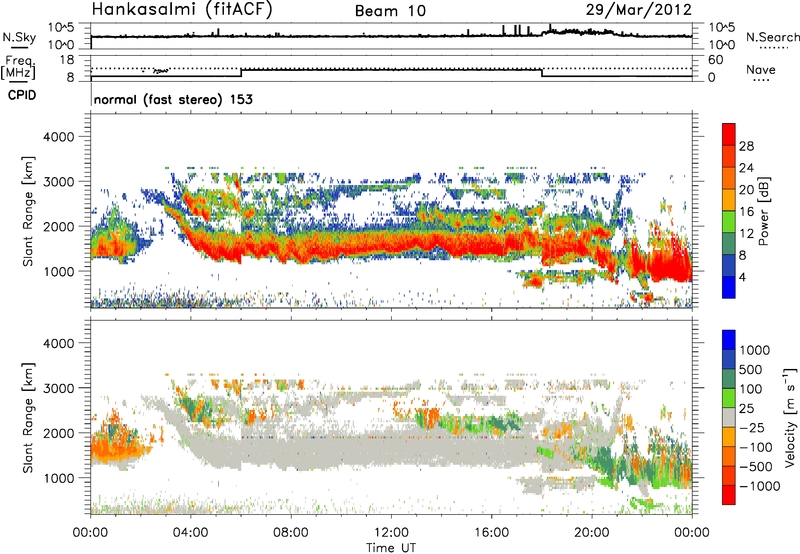This screenshot has width=800, height=554.
Task: Click the '4000' tick on power plot
Action: 59,137
